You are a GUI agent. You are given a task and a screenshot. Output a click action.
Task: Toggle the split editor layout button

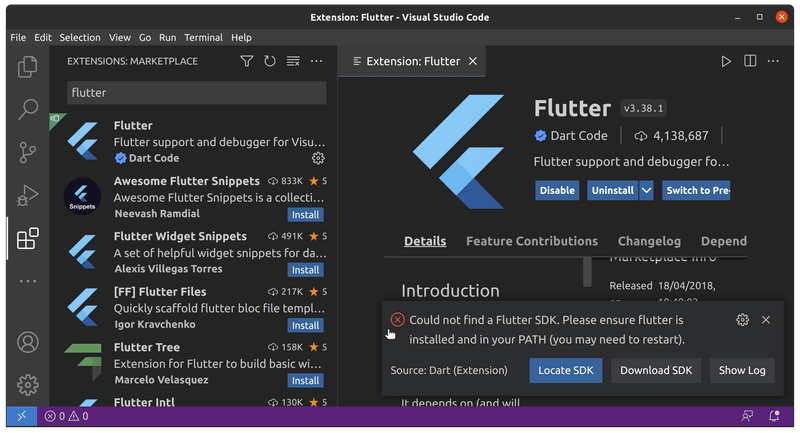(x=750, y=61)
